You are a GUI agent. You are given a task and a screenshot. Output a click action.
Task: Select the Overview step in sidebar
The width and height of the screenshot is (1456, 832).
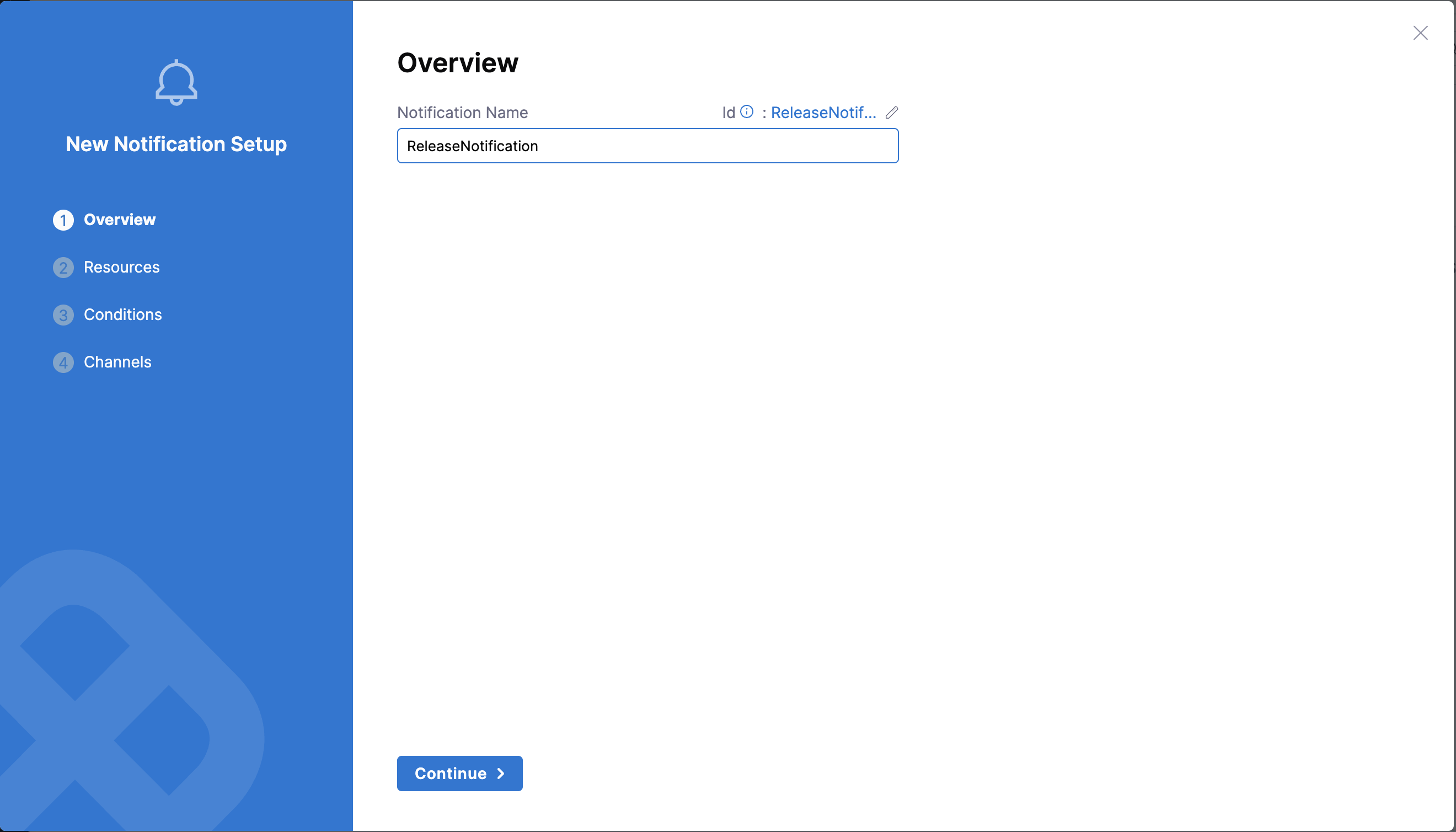click(x=105, y=220)
